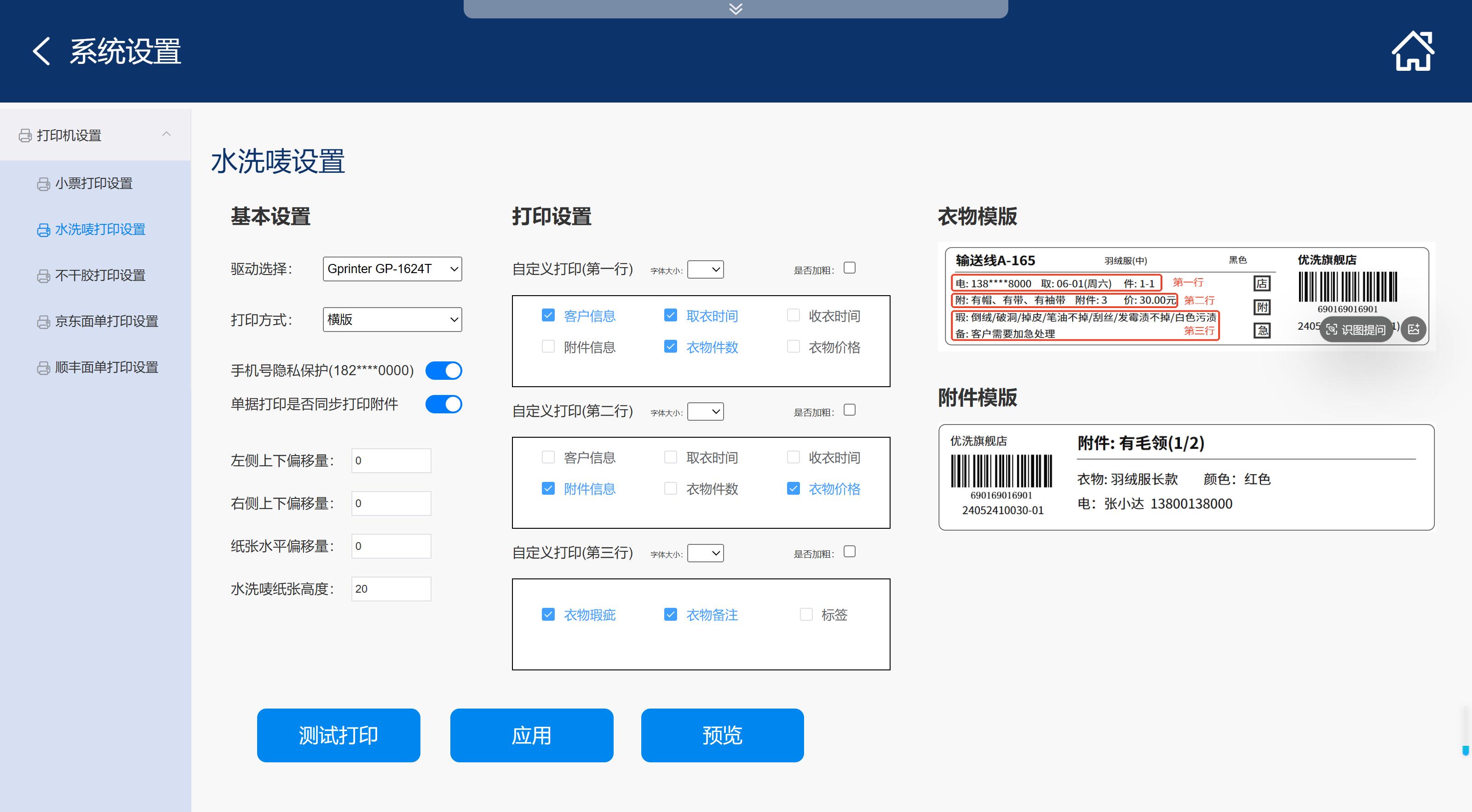
Task: Click the double-chevron pull-down handle at top
Action: [x=736, y=9]
